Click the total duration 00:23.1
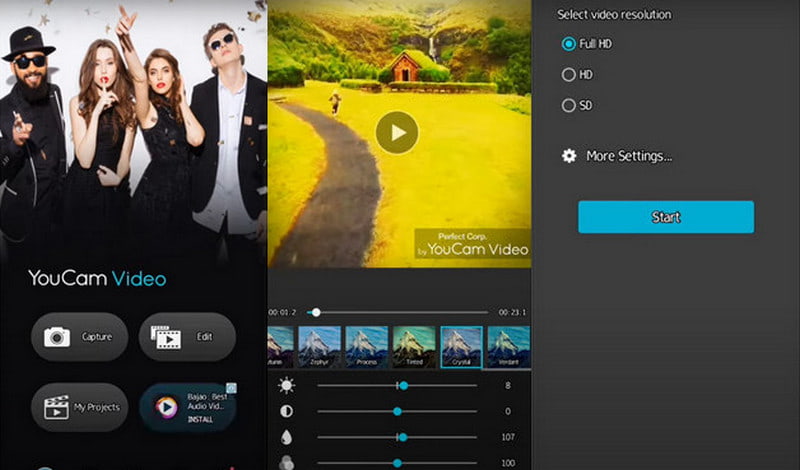The image size is (800, 470). [512, 312]
